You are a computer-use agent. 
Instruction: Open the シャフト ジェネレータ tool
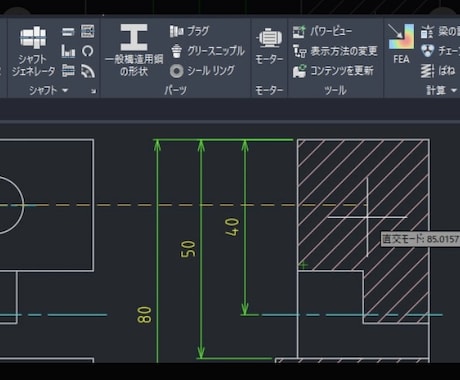pyautogui.click(x=33, y=51)
